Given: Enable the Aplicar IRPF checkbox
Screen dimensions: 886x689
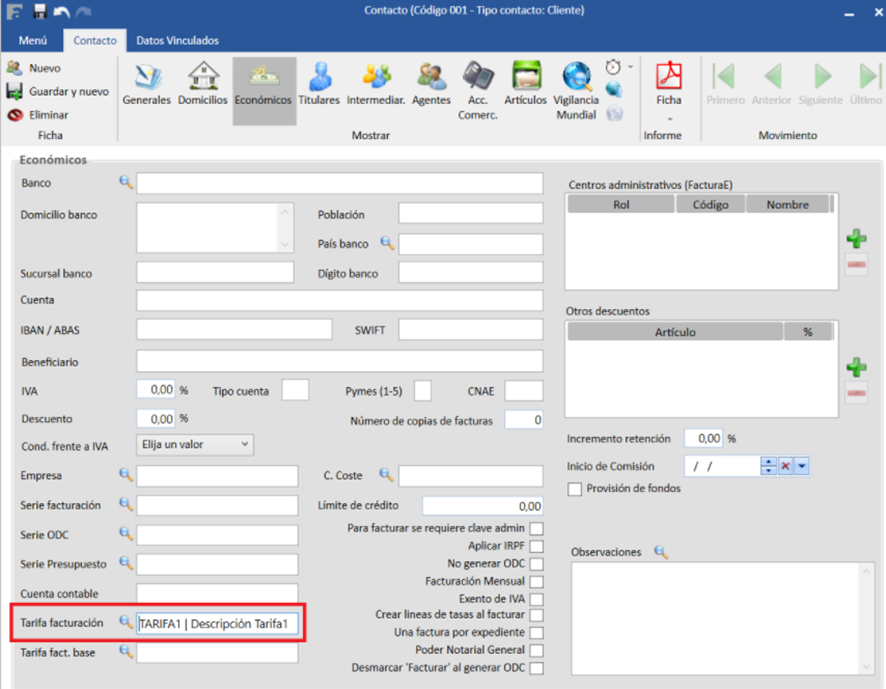Looking at the screenshot, I should coord(537,547).
